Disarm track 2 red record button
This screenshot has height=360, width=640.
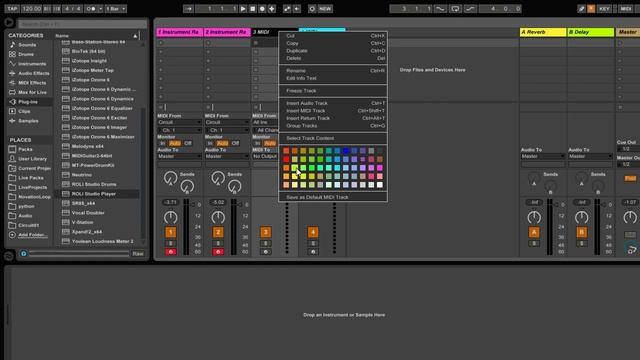pos(218,252)
